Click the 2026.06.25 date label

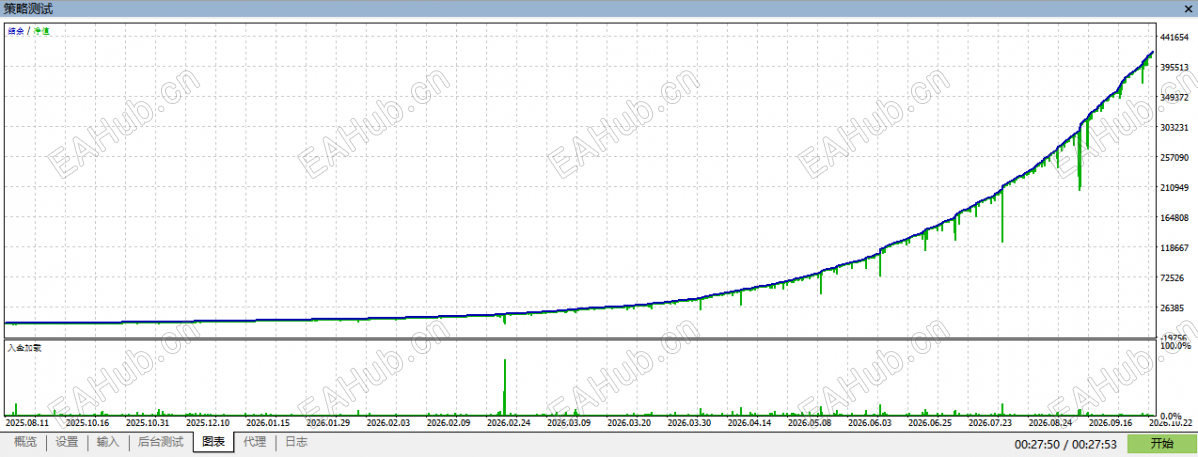pyautogui.click(x=931, y=422)
